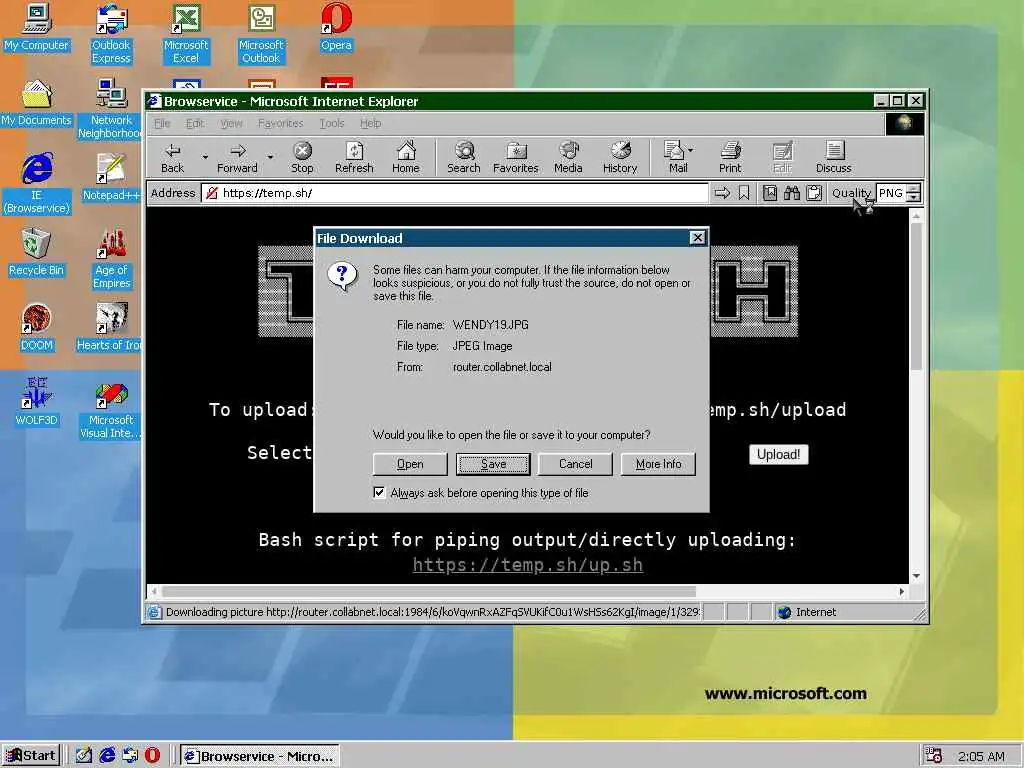The height and width of the screenshot is (768, 1024).
Task: Click Quality spinner down arrow
Action: [x=914, y=198]
